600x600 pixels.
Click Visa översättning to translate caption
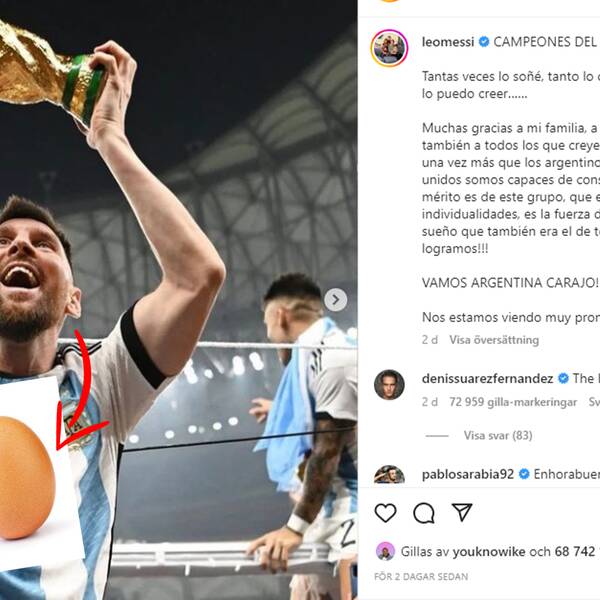pos(494,340)
